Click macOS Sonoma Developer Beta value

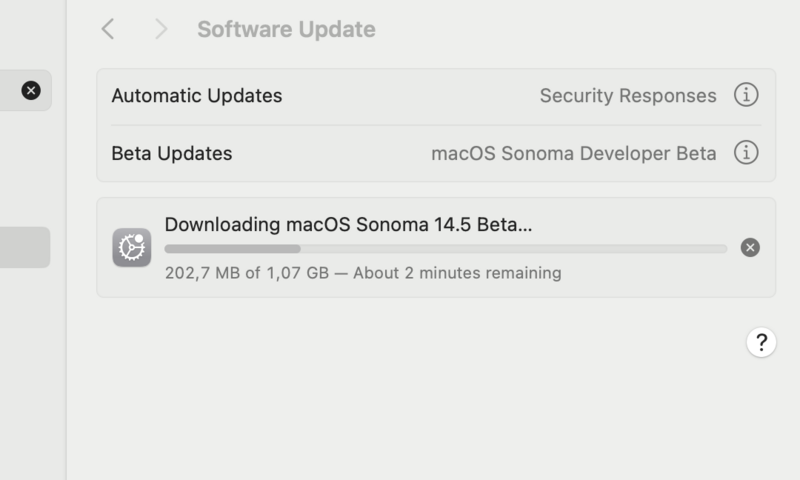click(574, 153)
